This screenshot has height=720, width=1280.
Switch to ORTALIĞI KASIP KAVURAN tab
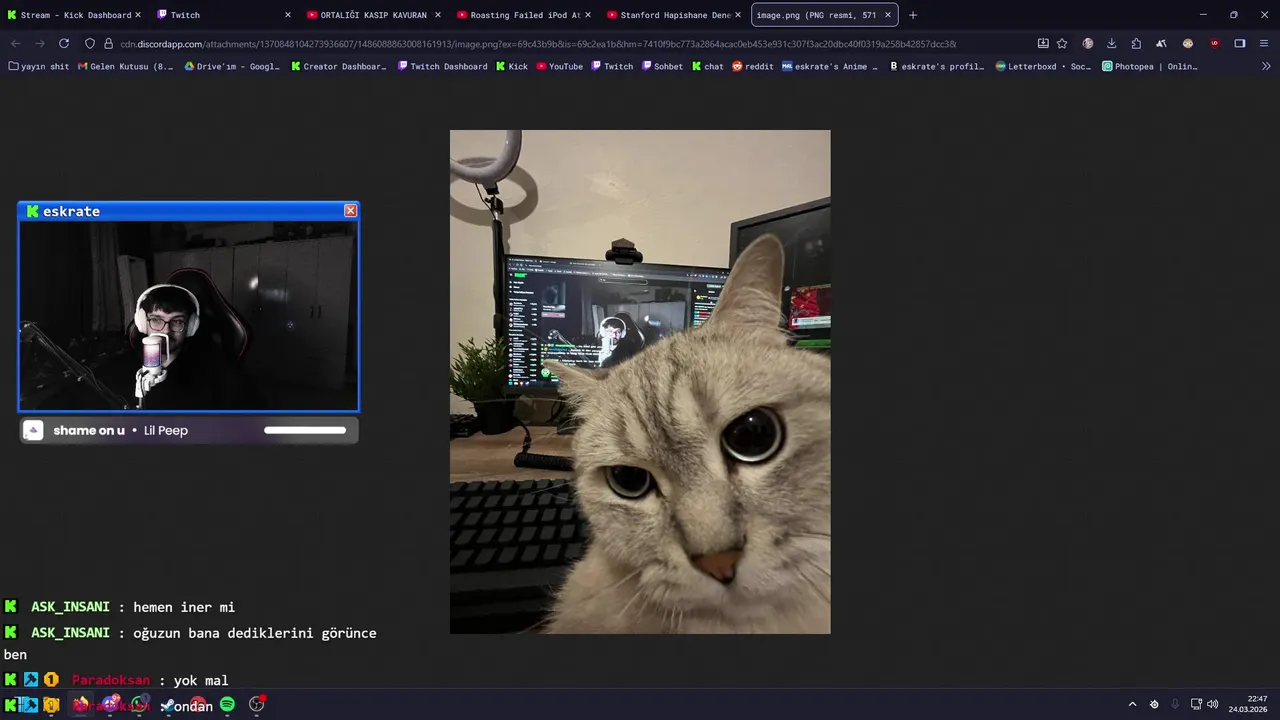tap(374, 15)
